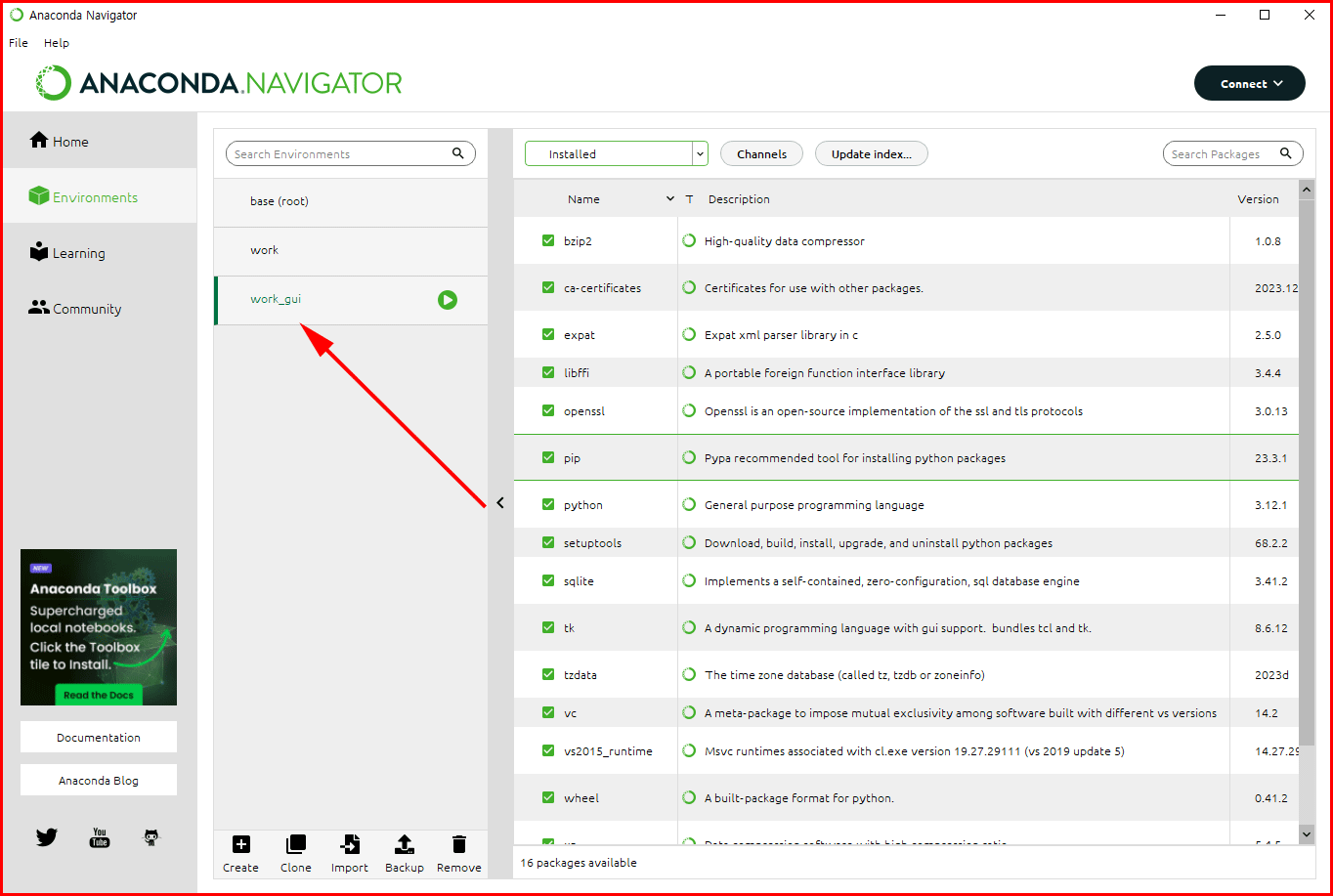This screenshot has height=896, width=1333.
Task: Click scrollbar up arrow in package list
Action: (x=1307, y=189)
